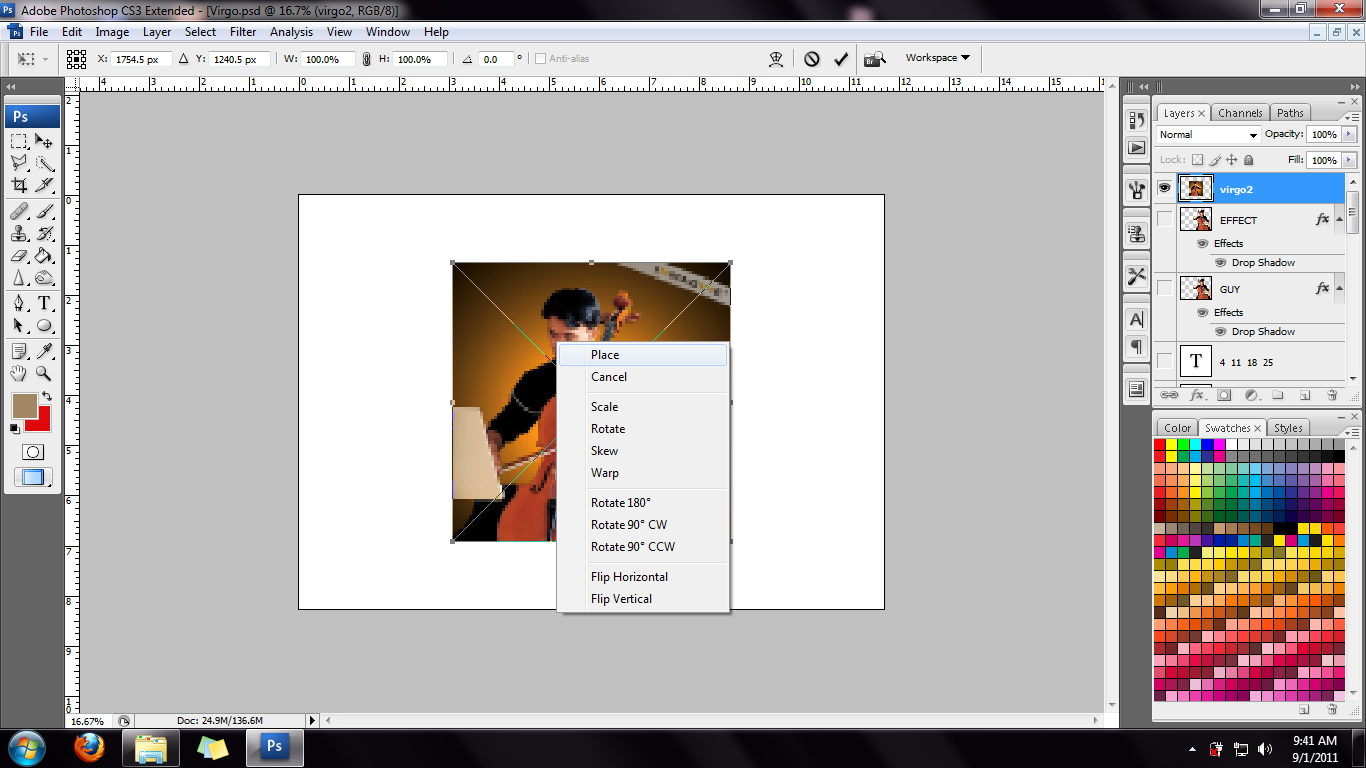Screen dimensions: 1366x768
Task: Toggle Drop Shadow visibility under GUY layer
Action: pos(1221,331)
